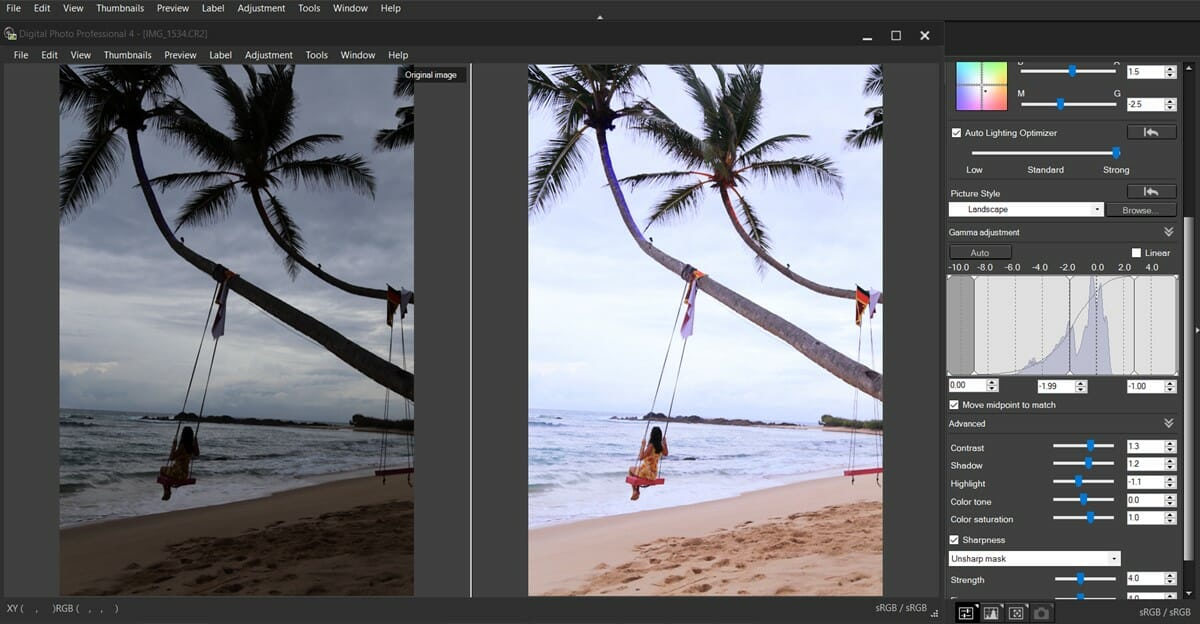
Task: Open the Unsharp mask dropdown
Action: 1035,559
